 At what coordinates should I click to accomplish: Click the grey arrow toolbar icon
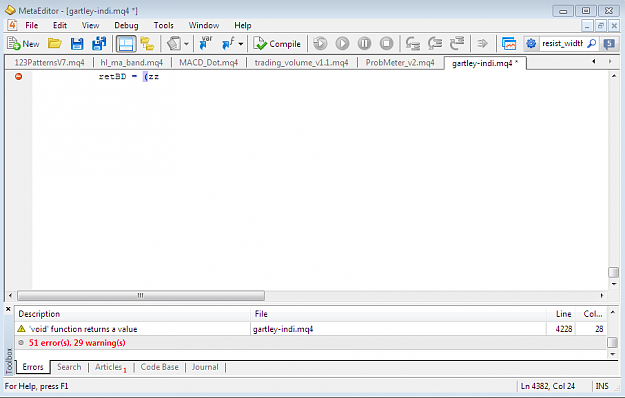coord(482,43)
